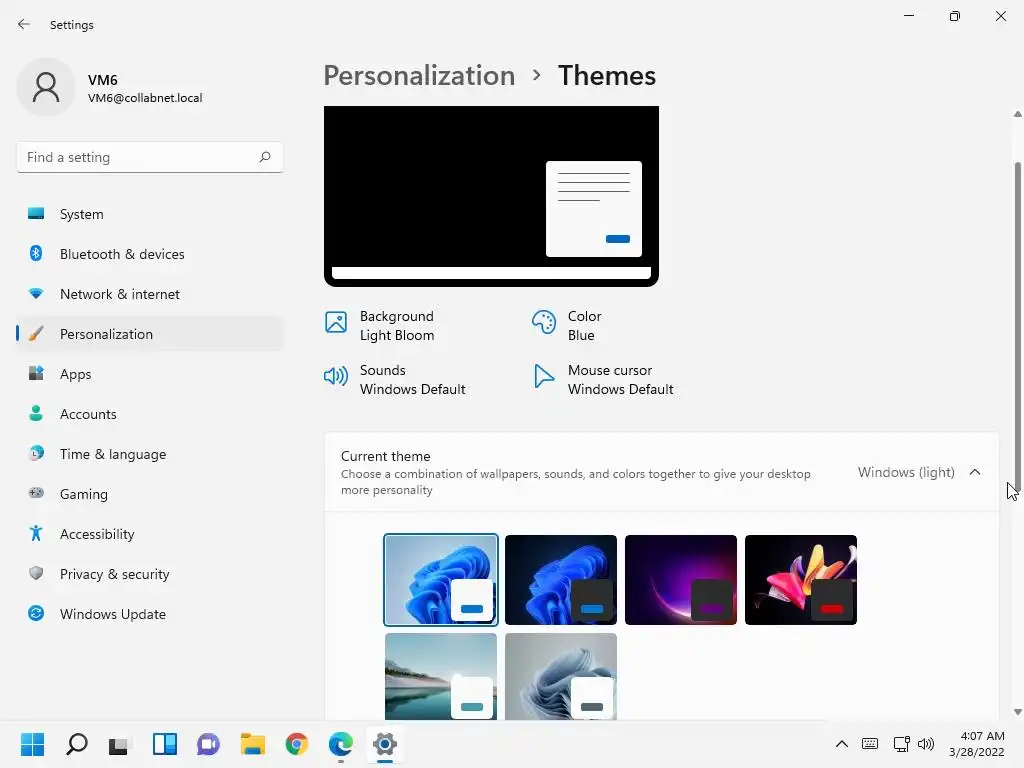This screenshot has height=768, width=1024.
Task: Launch Google Chrome from taskbar
Action: pos(296,744)
